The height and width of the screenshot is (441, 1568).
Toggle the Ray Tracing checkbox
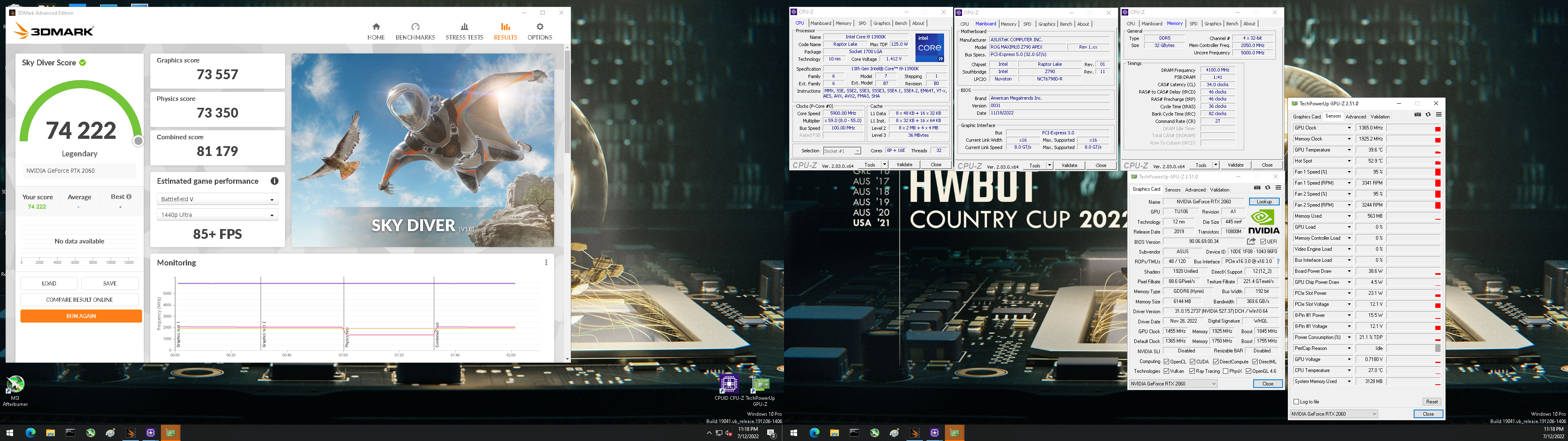click(1192, 371)
